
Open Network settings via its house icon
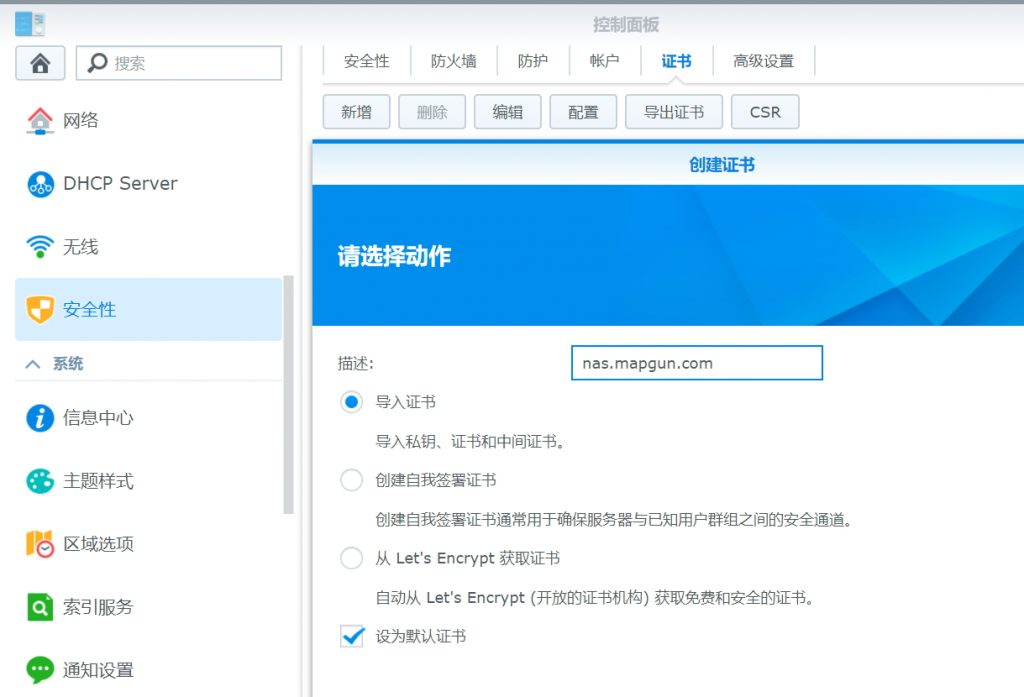coord(40,121)
